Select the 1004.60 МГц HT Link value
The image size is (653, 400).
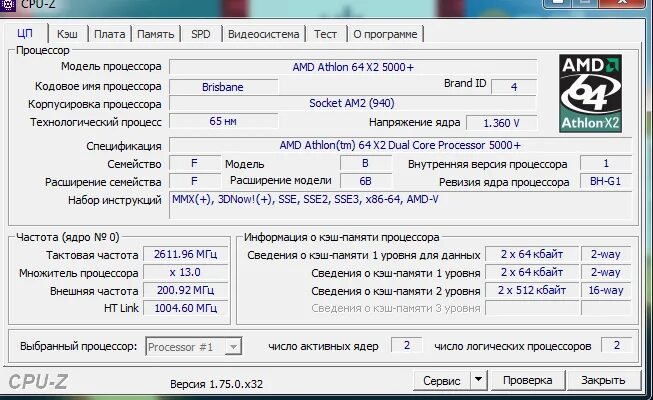click(x=185, y=308)
